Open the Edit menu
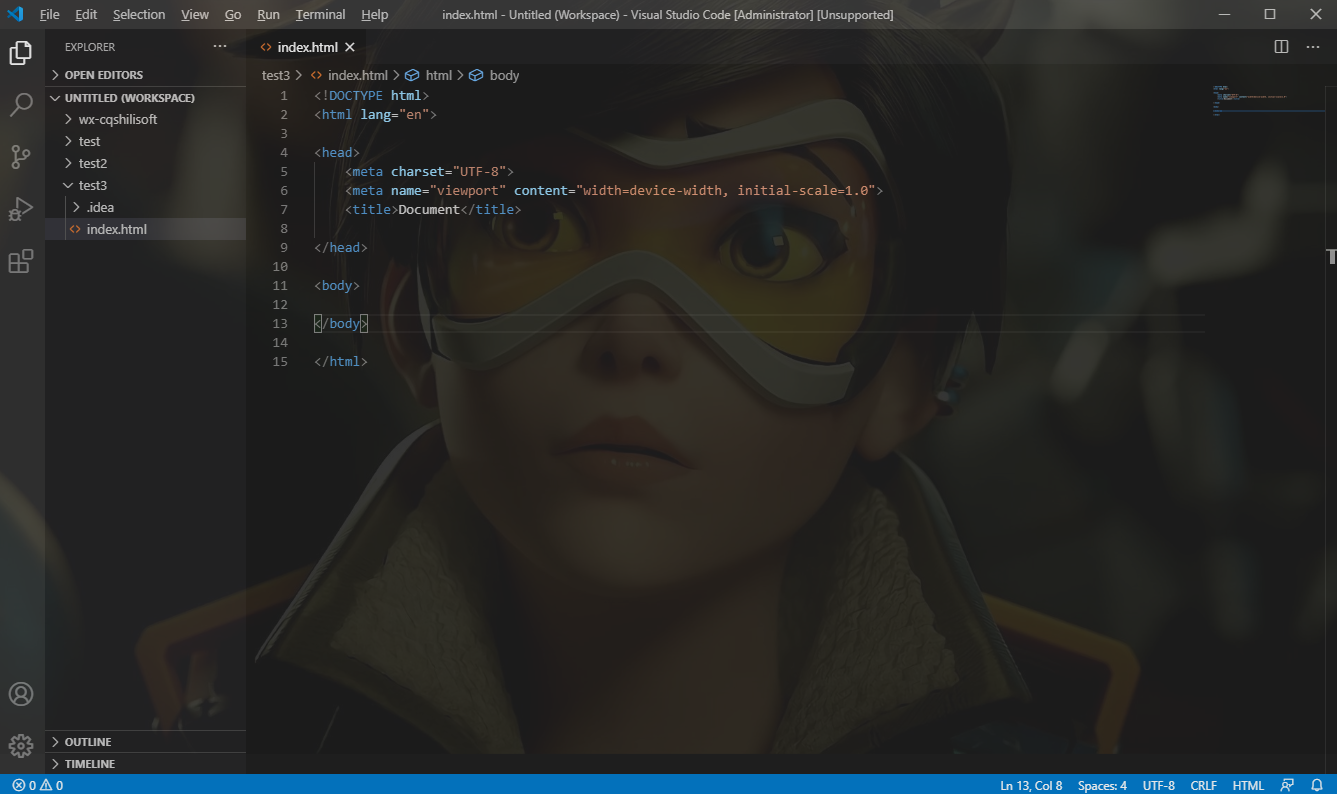Screen dimensions: 1337x794 click(86, 14)
